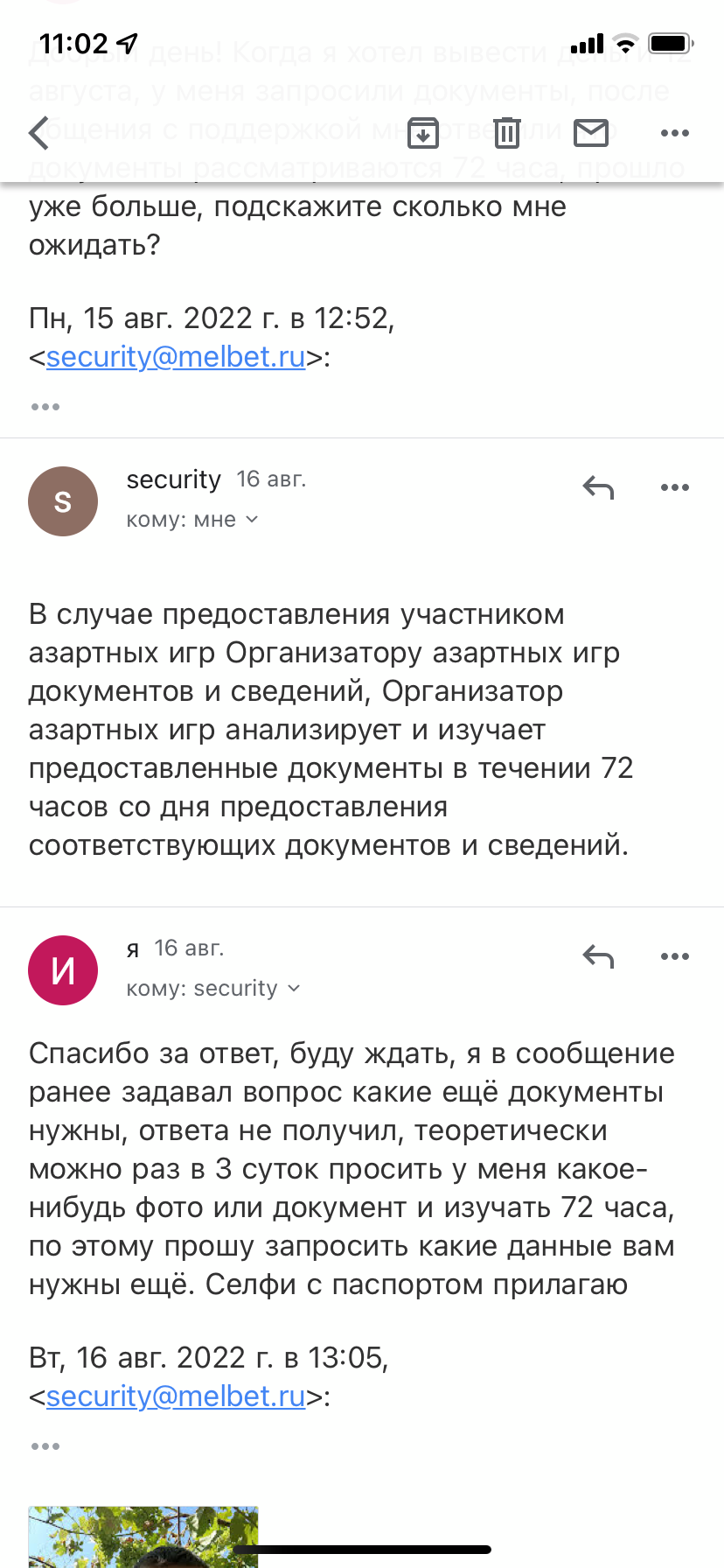Tap my pink avatar with letter 'И'
724x1568 pixels.
pos(63,970)
